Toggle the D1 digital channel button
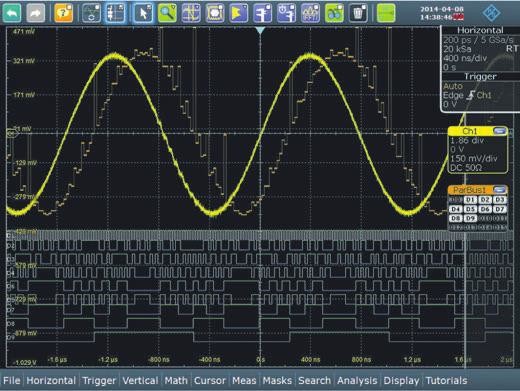This screenshot has width=520, height=391. (470, 200)
